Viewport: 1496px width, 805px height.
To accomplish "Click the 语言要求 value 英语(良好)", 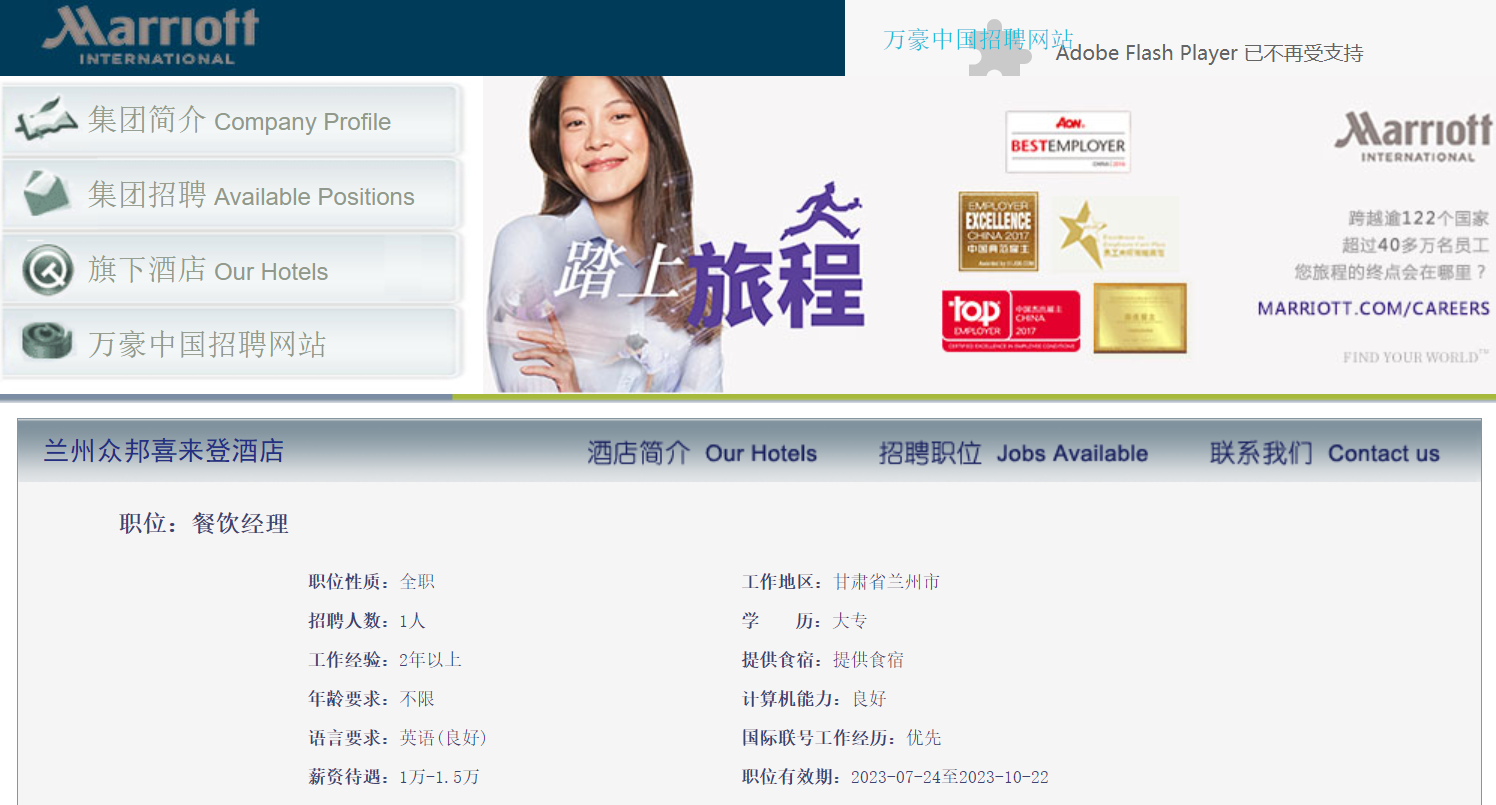I will point(443,738).
